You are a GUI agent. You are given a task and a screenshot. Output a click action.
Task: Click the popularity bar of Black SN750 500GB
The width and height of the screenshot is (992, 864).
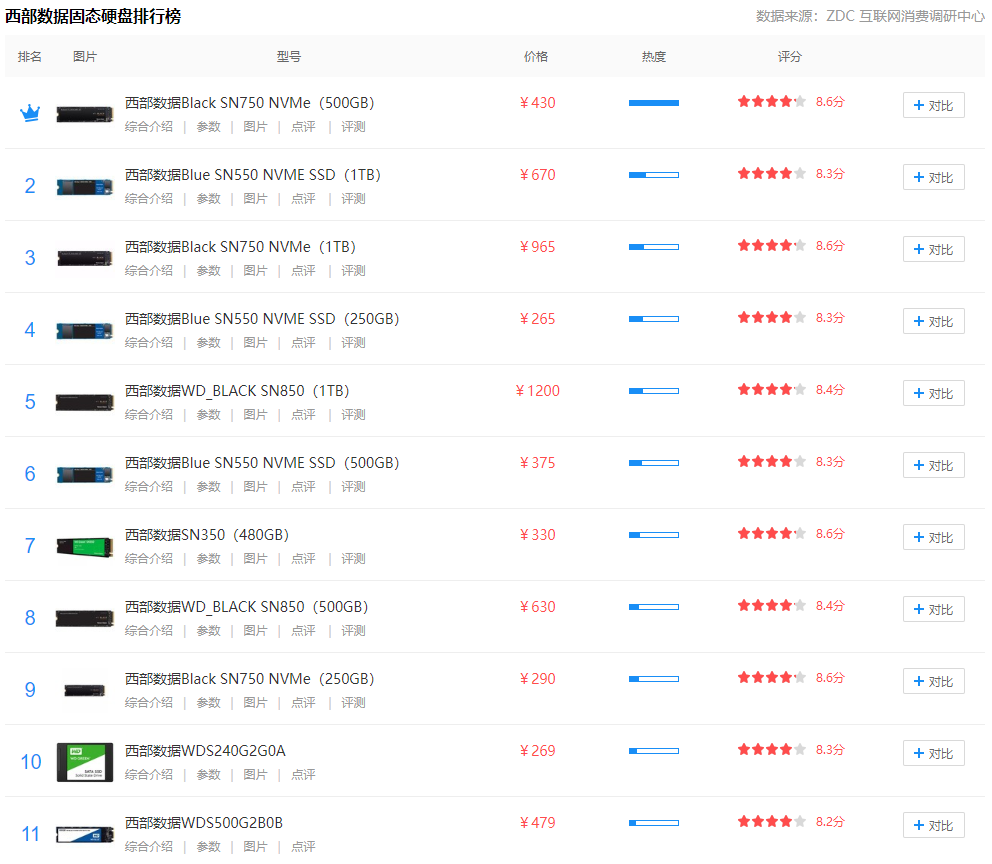tap(653, 103)
